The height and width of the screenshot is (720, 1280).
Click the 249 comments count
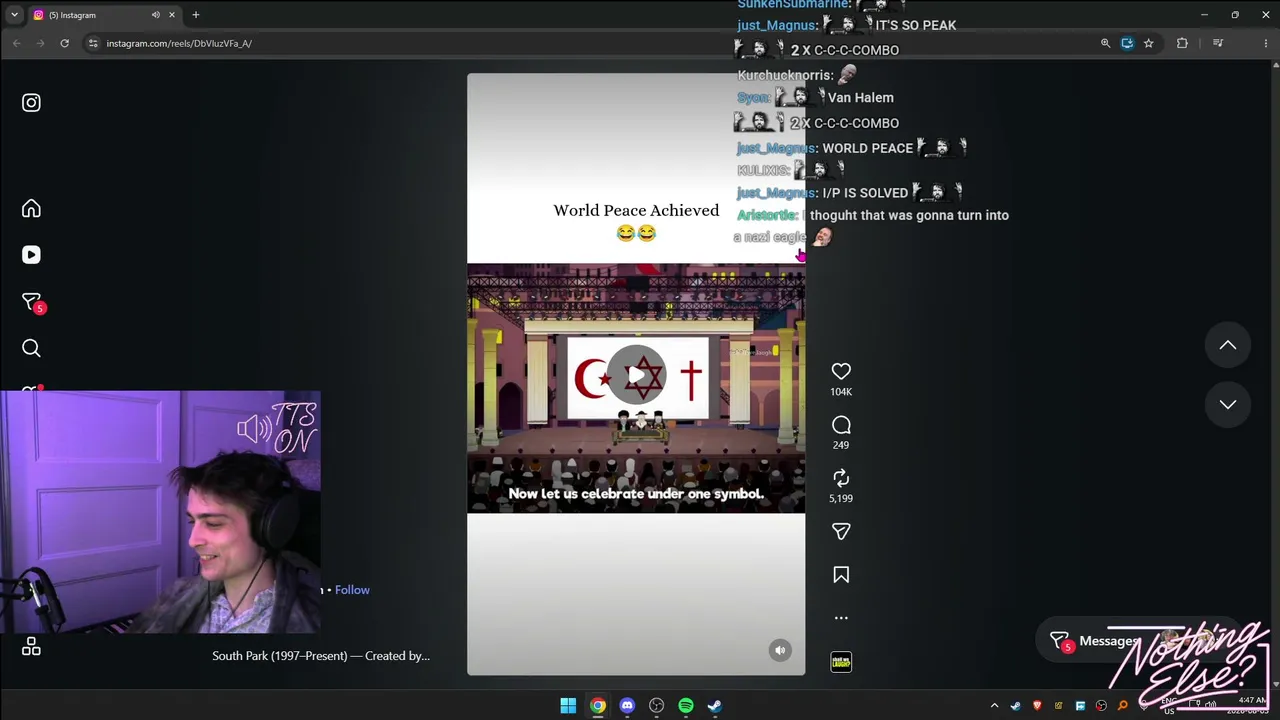841,445
